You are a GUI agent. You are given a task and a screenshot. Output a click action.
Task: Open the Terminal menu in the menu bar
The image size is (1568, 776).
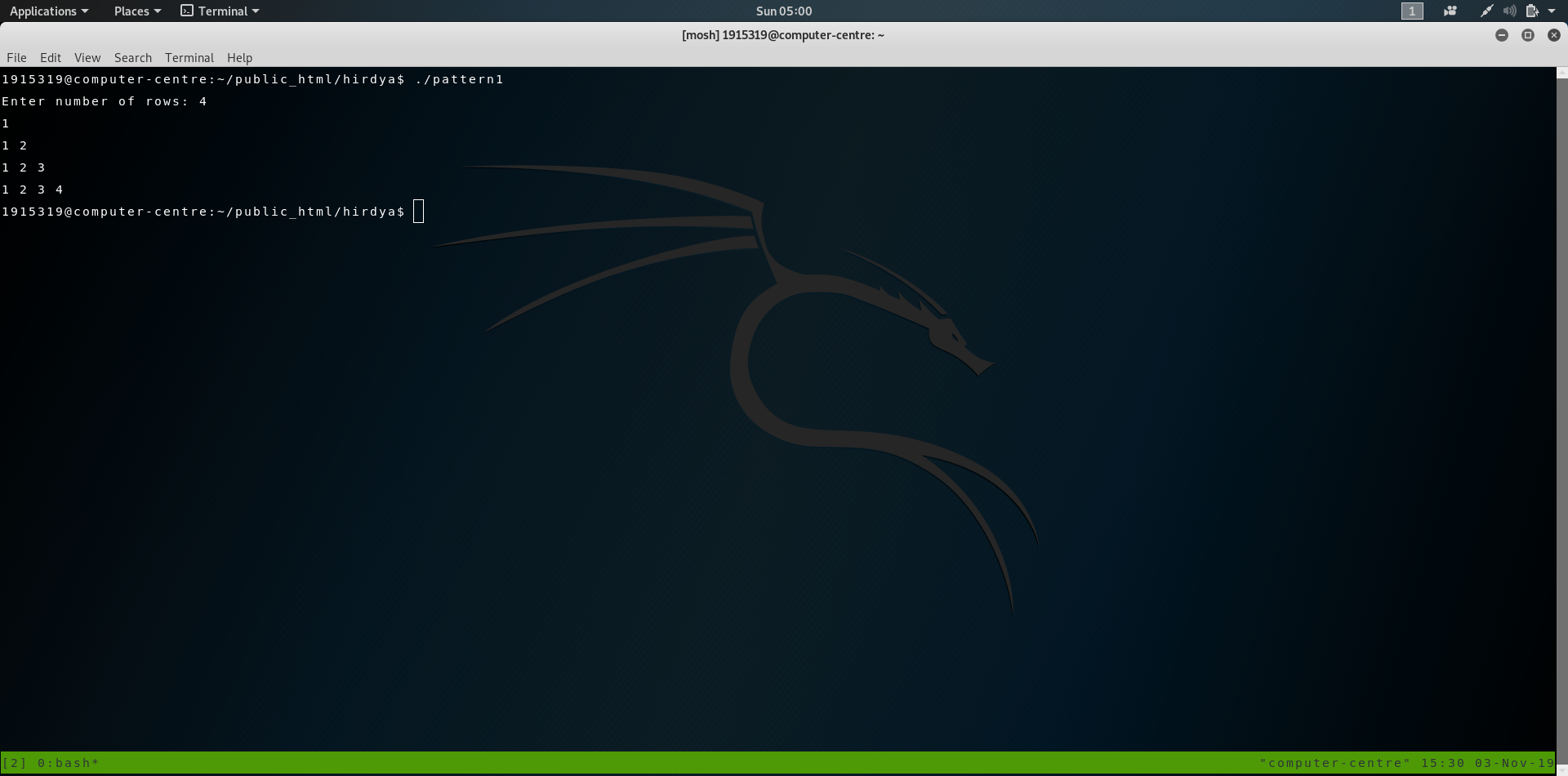point(189,58)
